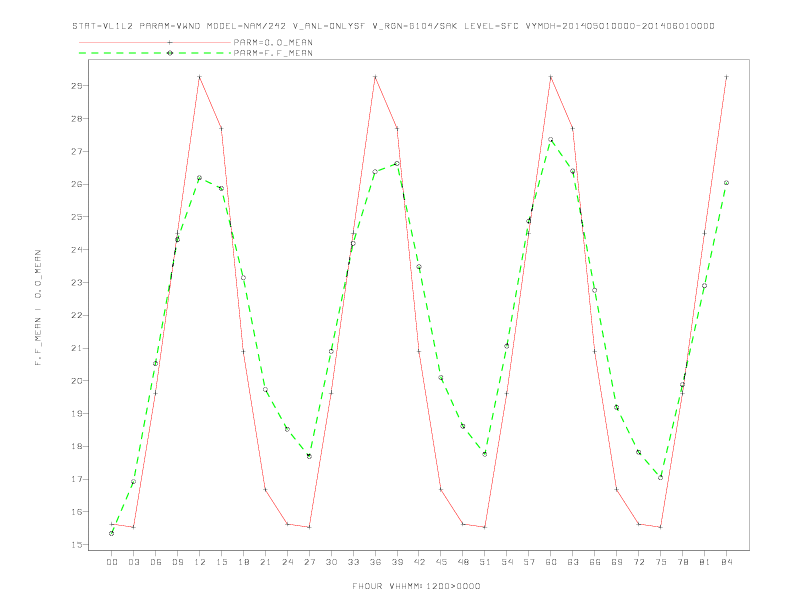This screenshot has width=792, height=612.
Task: Click y-axis tick label 29
Action: pos(77,86)
